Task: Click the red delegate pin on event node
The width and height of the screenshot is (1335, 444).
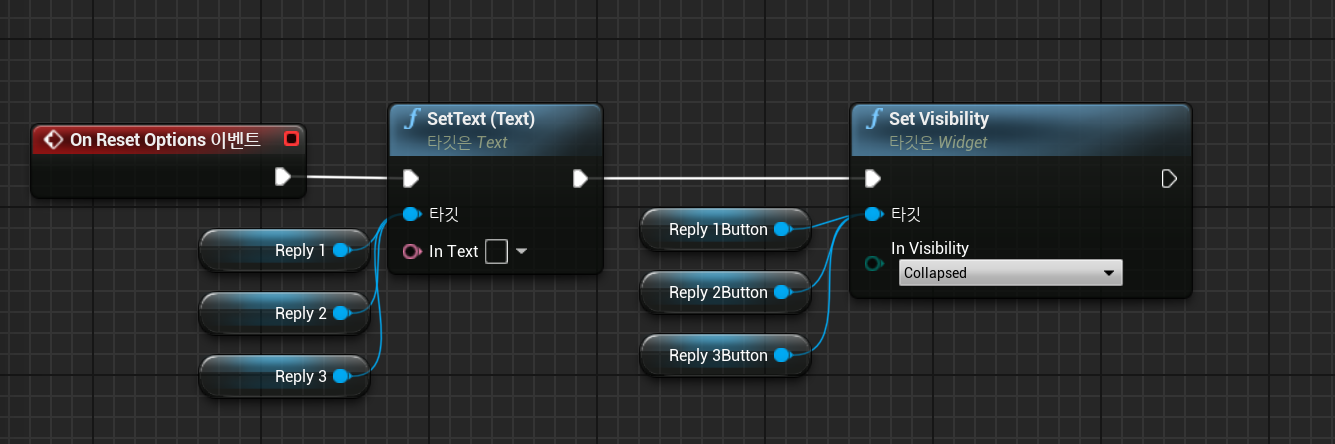Action: click(x=291, y=138)
